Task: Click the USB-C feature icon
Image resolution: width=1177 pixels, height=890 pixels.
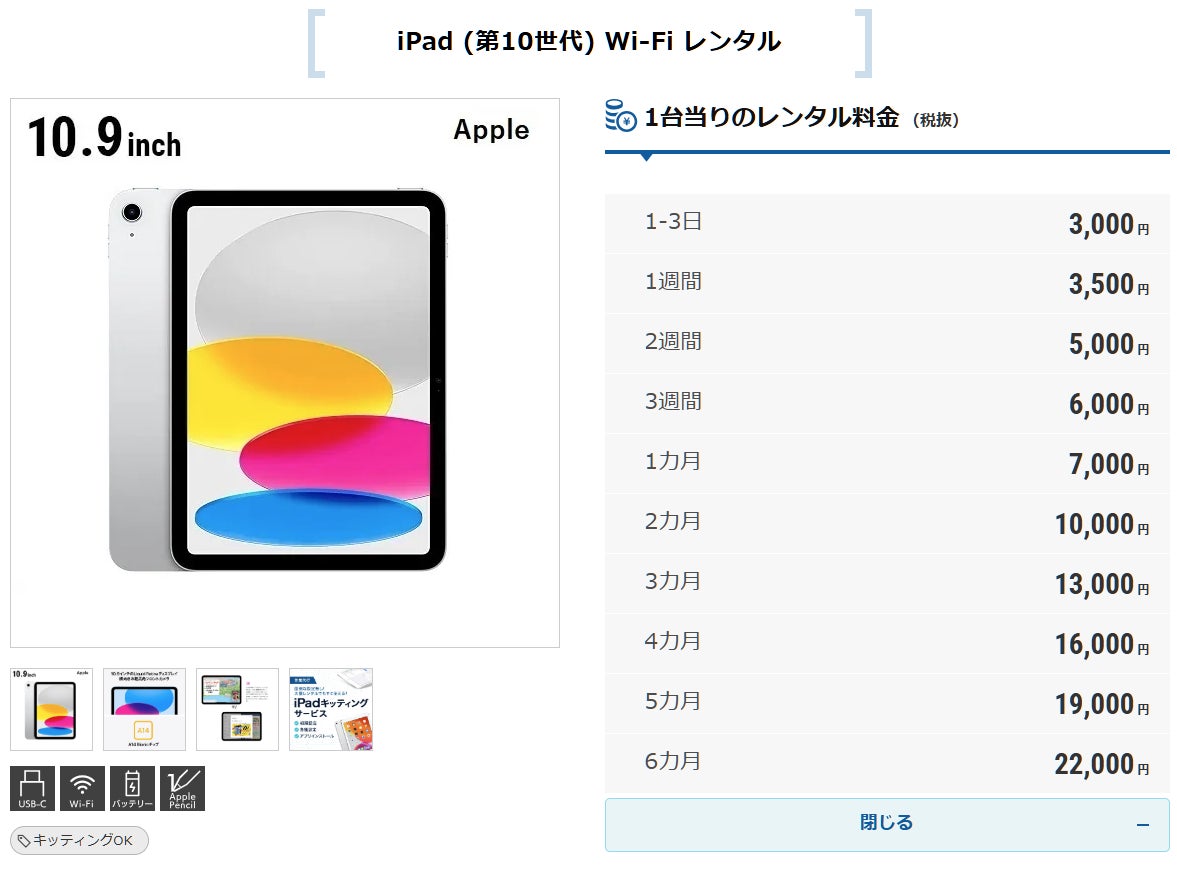Action: 32,788
